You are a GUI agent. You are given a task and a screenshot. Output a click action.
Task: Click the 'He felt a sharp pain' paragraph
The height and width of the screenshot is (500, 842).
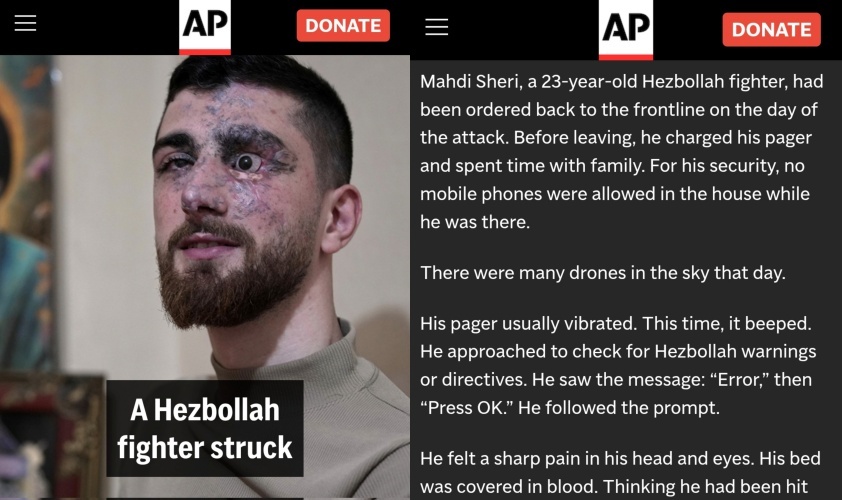click(x=620, y=473)
